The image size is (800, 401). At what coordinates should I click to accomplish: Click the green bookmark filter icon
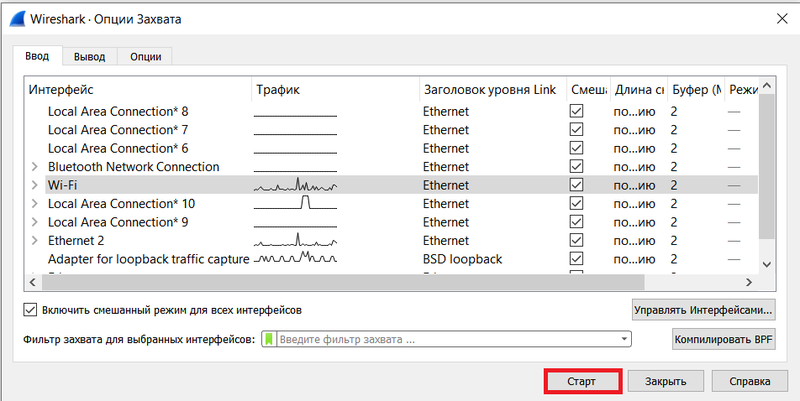pyautogui.click(x=269, y=340)
